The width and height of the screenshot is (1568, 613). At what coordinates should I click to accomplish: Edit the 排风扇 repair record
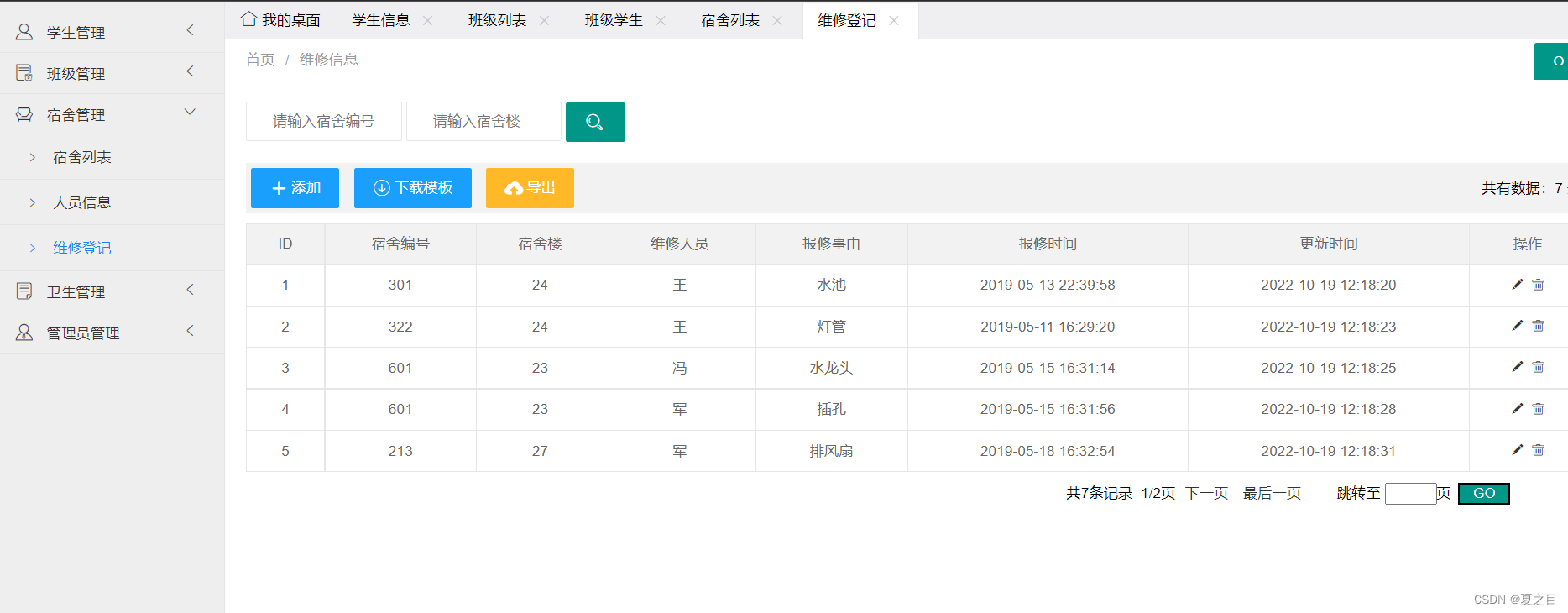1518,450
